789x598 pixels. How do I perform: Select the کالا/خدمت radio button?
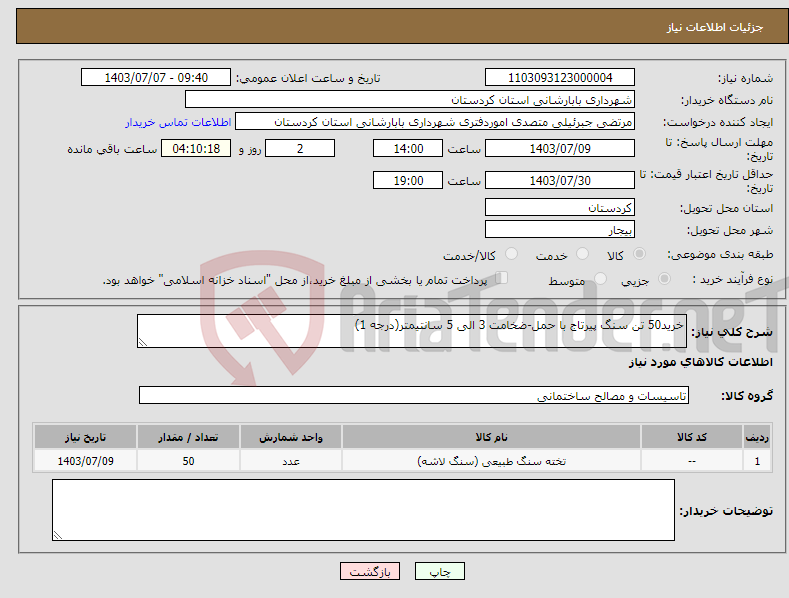511,254
